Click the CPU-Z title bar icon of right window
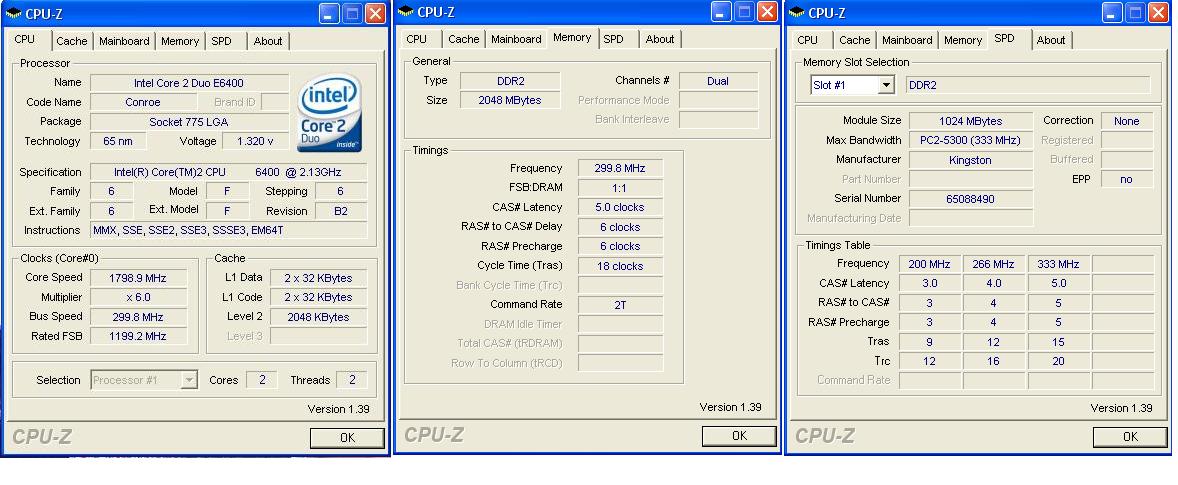 point(796,13)
